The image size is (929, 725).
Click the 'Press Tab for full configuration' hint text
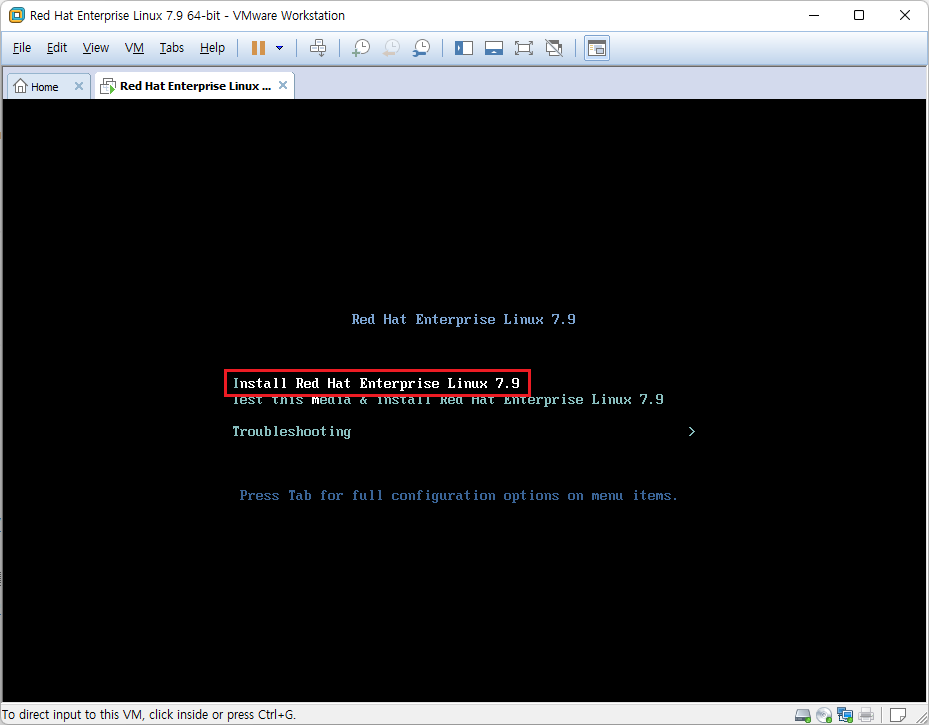(459, 496)
